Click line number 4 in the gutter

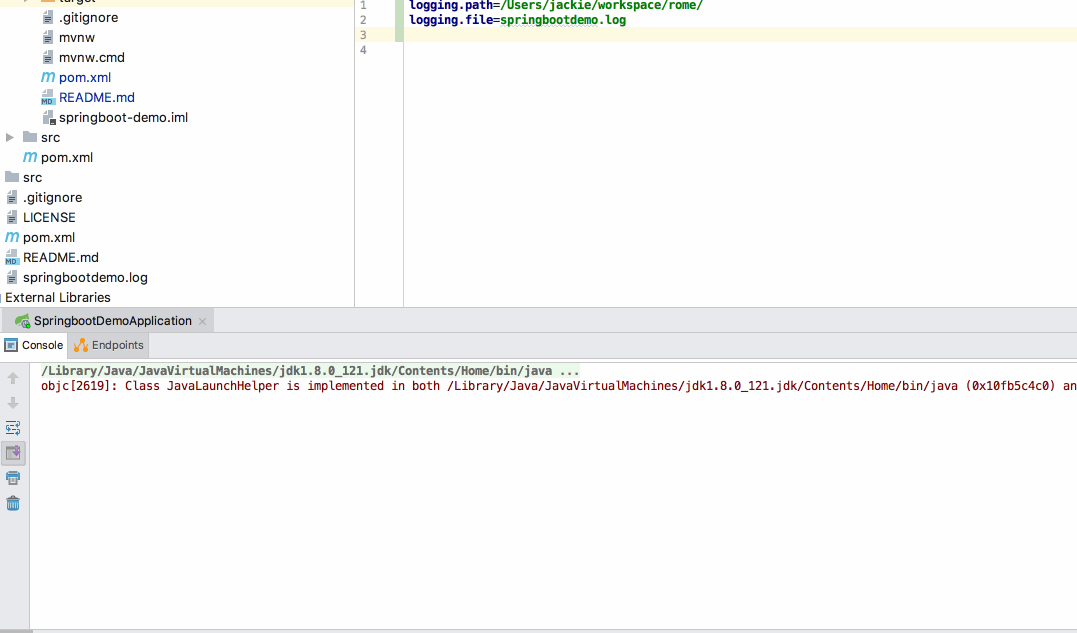pos(363,50)
